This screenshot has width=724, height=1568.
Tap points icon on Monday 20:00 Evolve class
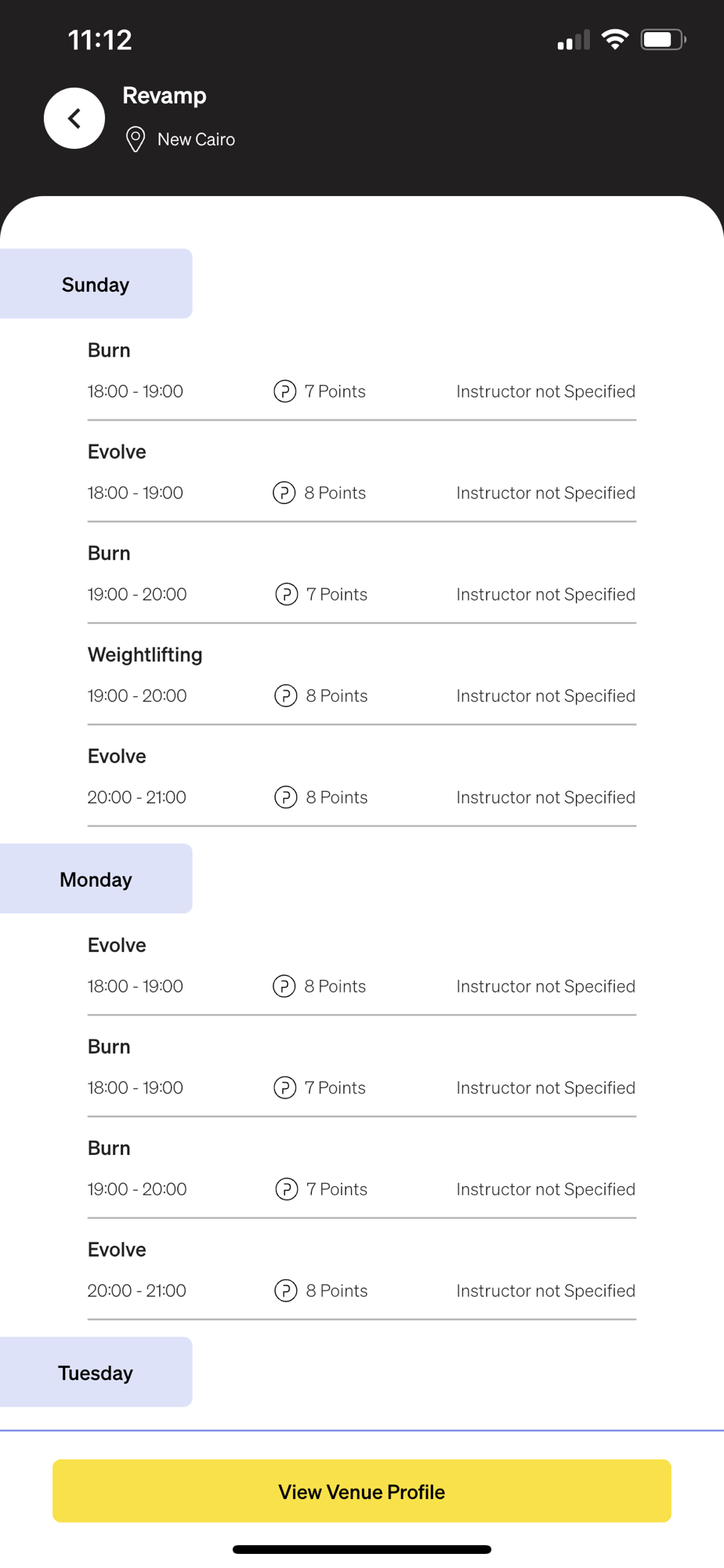[286, 1290]
